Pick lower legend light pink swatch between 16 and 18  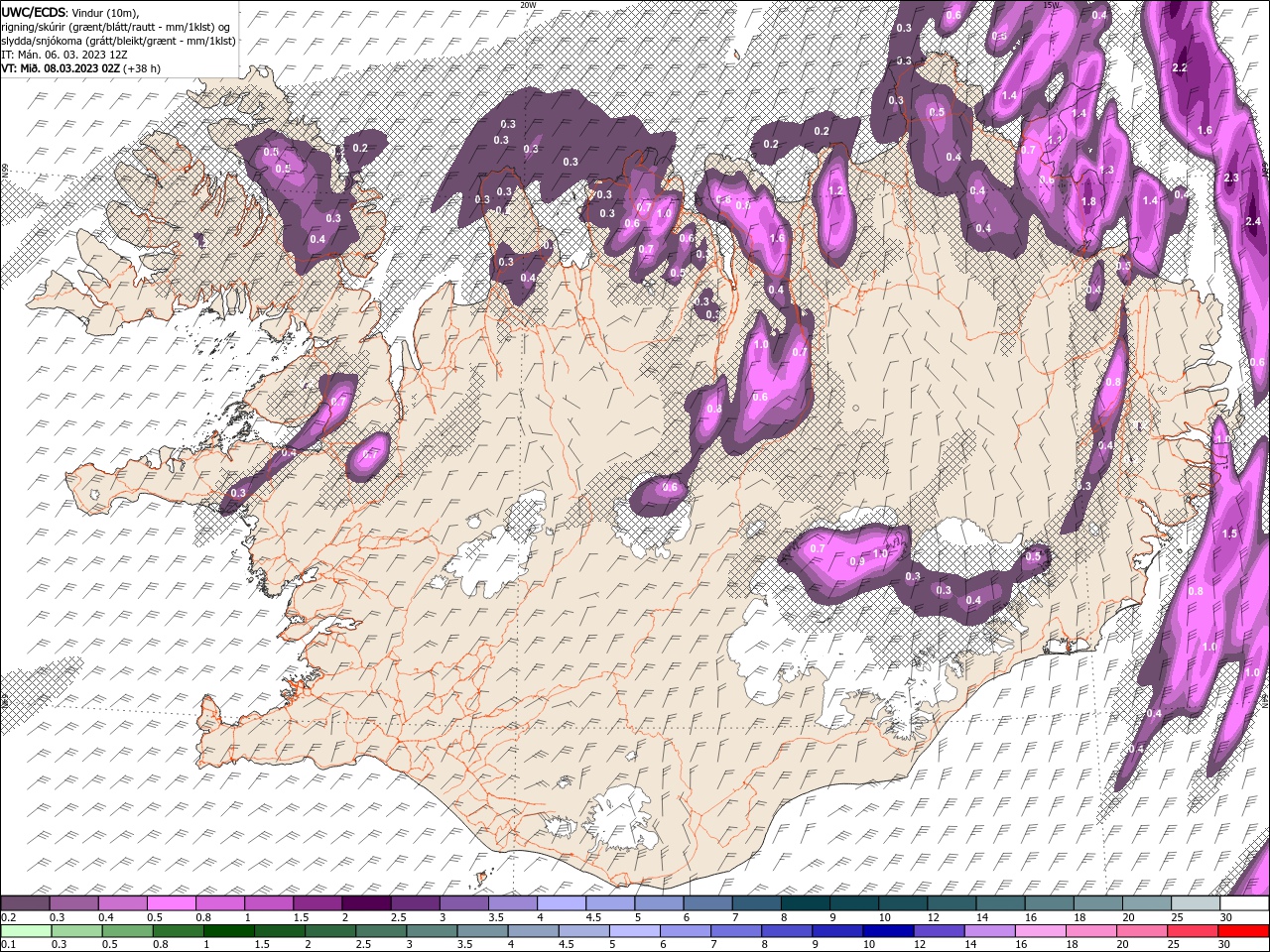tap(1040, 931)
